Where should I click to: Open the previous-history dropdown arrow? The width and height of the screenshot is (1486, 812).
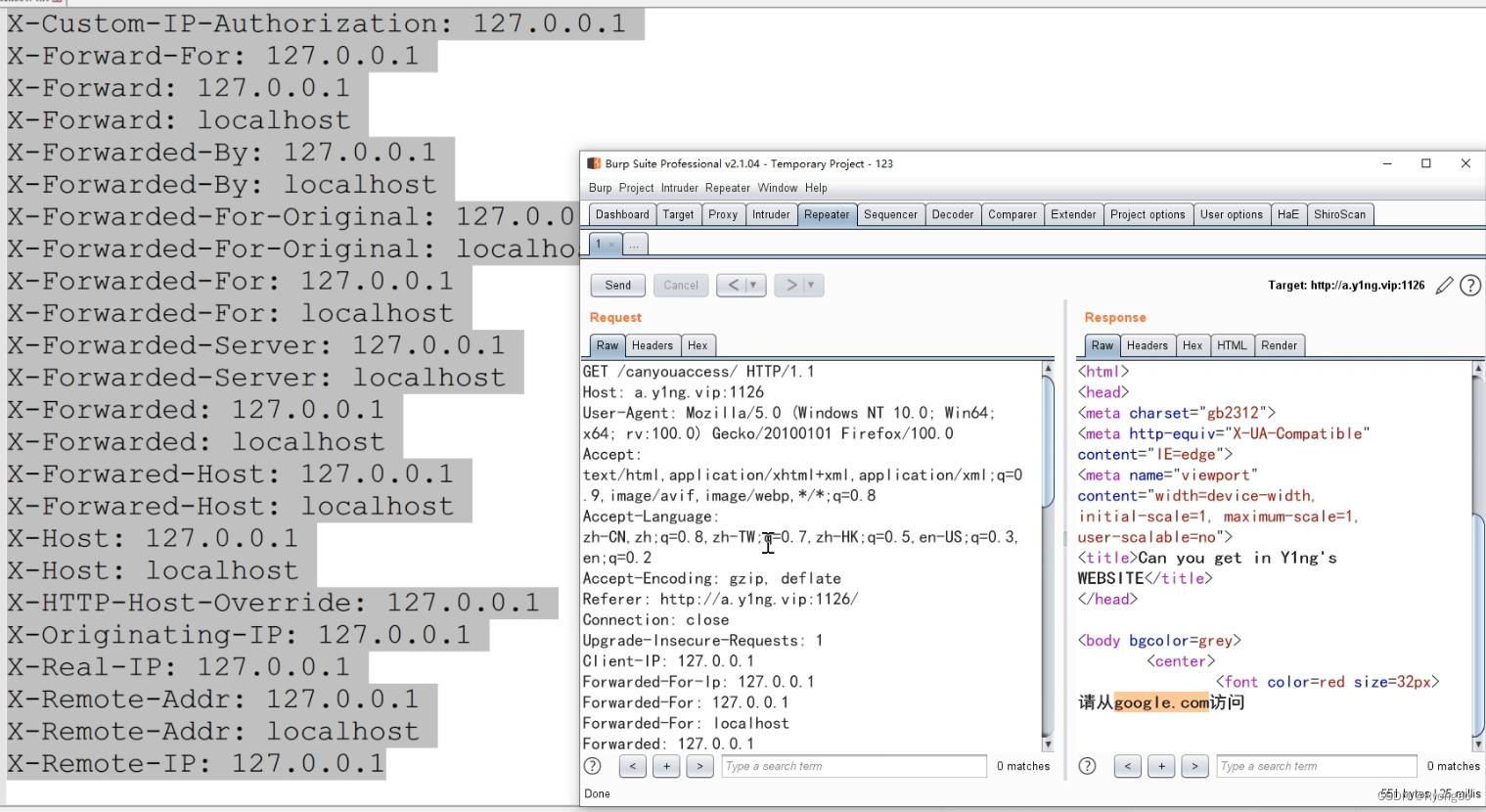click(754, 285)
